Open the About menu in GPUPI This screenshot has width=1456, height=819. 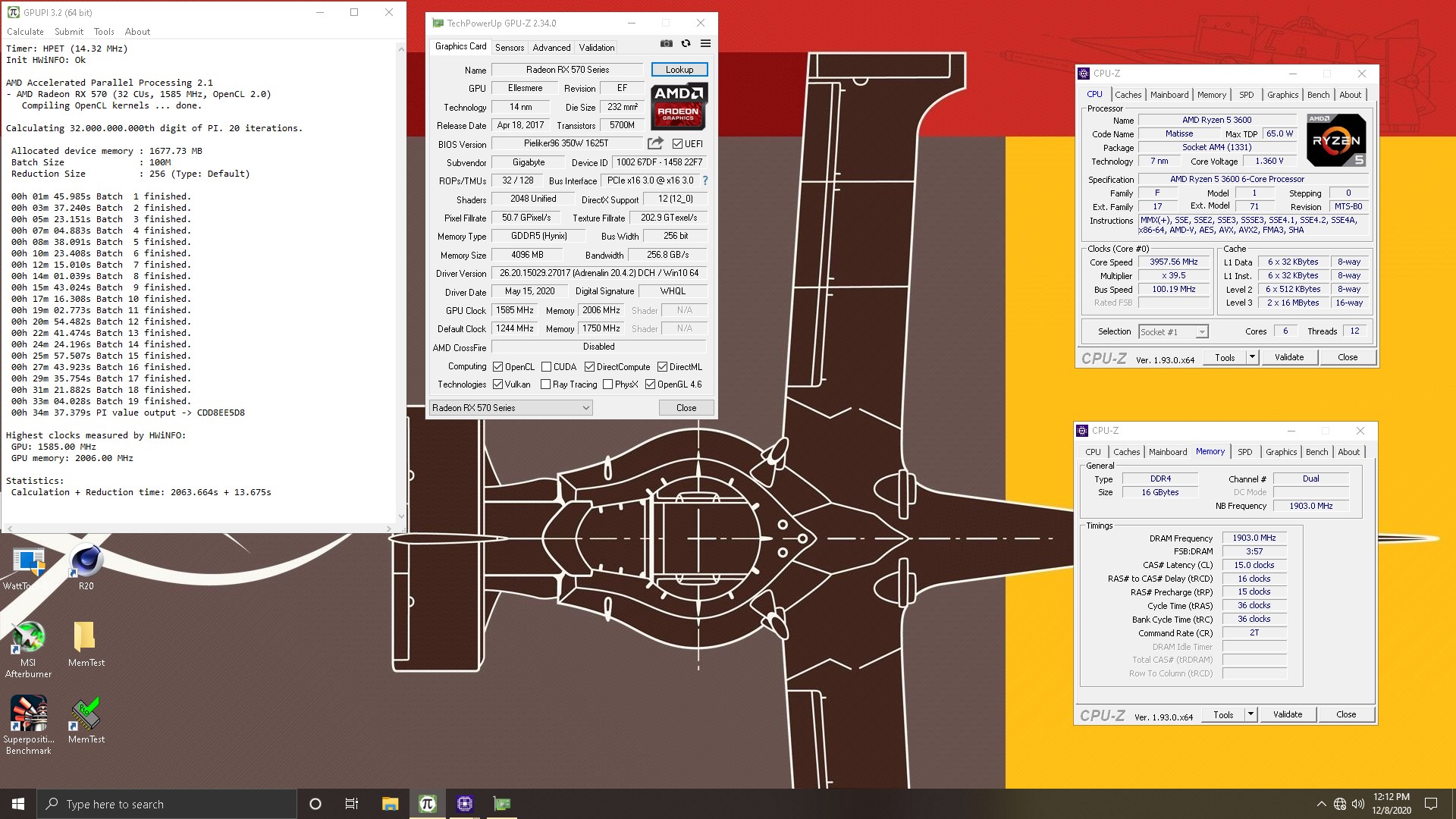137,32
